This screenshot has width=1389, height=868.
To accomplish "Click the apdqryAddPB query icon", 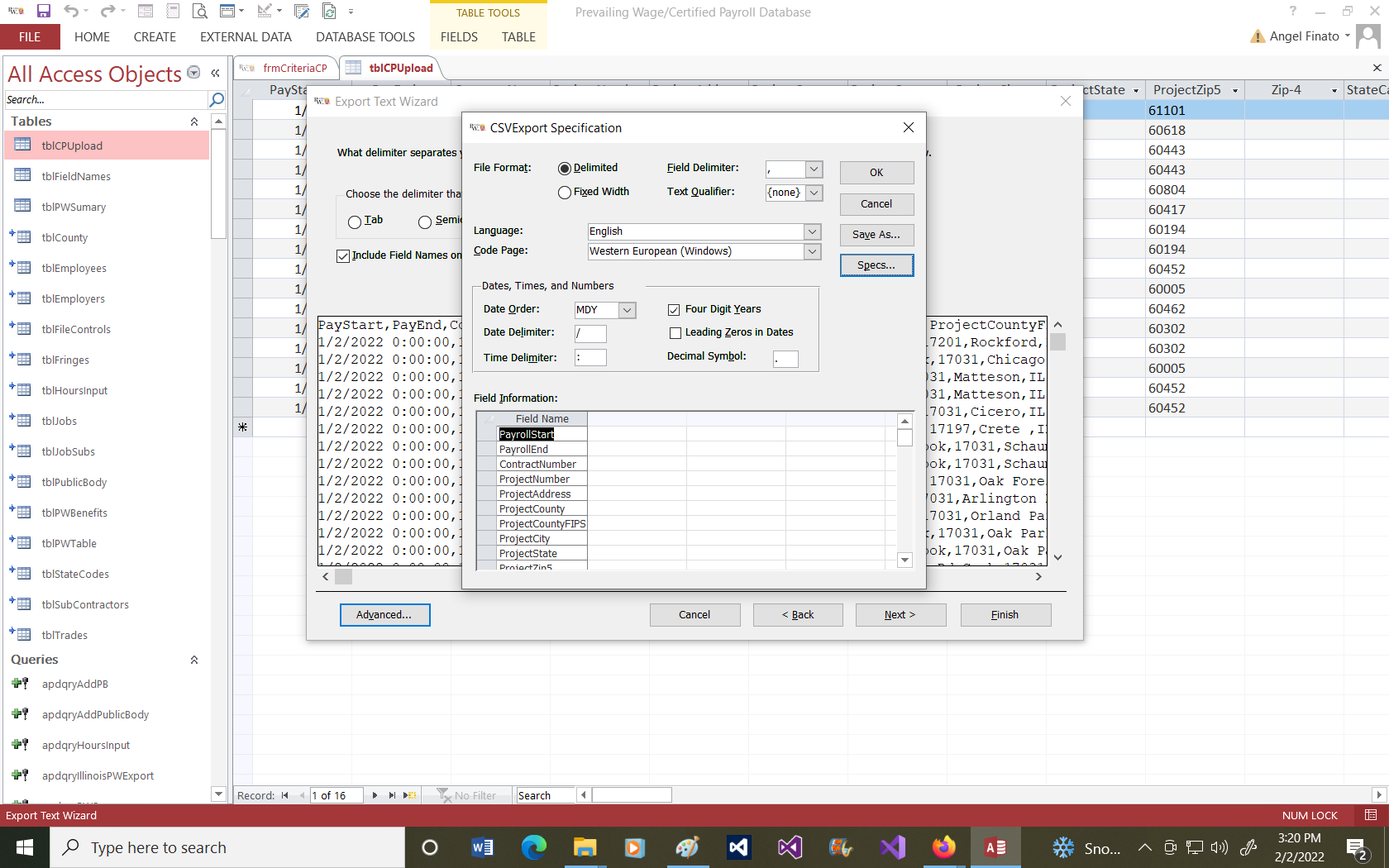I will coord(21,684).
